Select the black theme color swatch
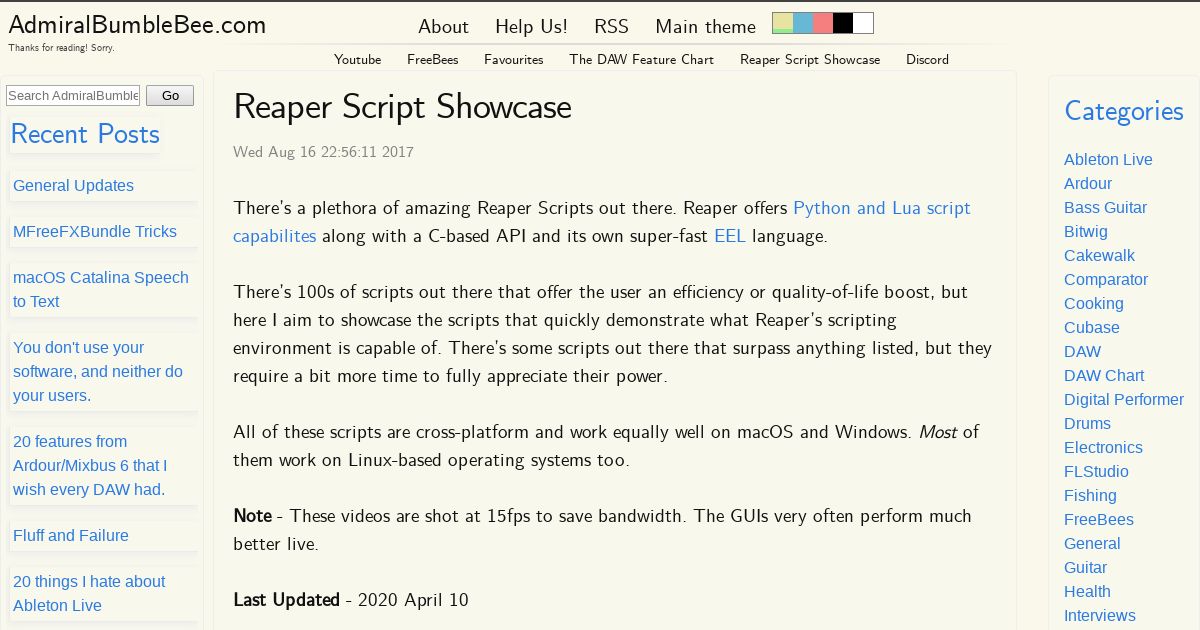This screenshot has height=630, width=1200. click(843, 23)
